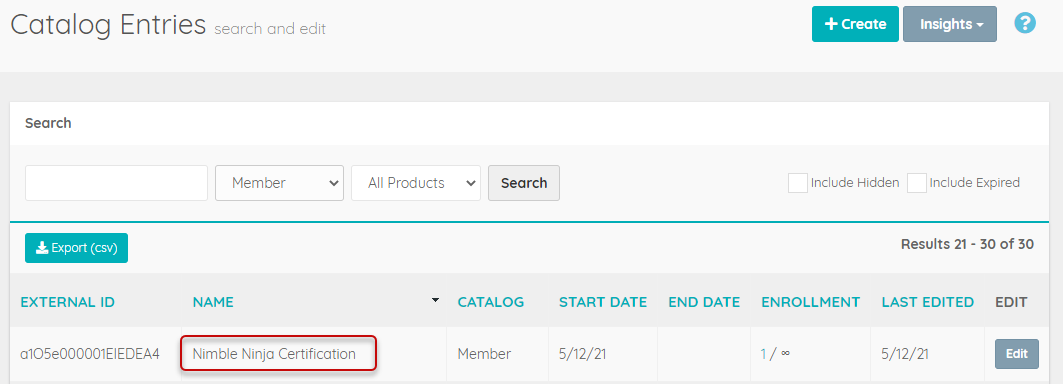
Task: Sort by Start Date column
Action: pyautogui.click(x=603, y=303)
